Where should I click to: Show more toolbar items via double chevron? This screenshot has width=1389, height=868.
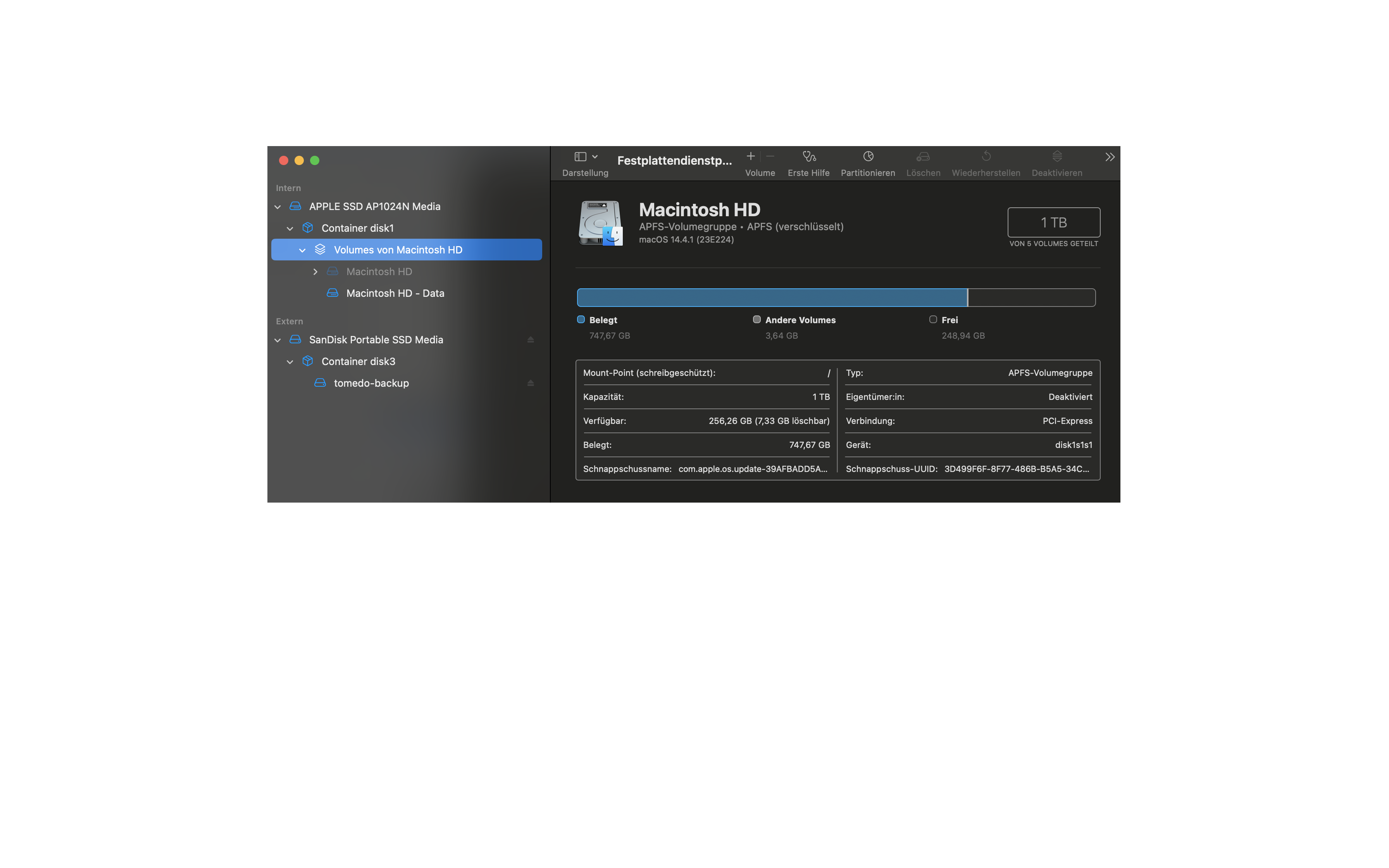[x=1110, y=157]
